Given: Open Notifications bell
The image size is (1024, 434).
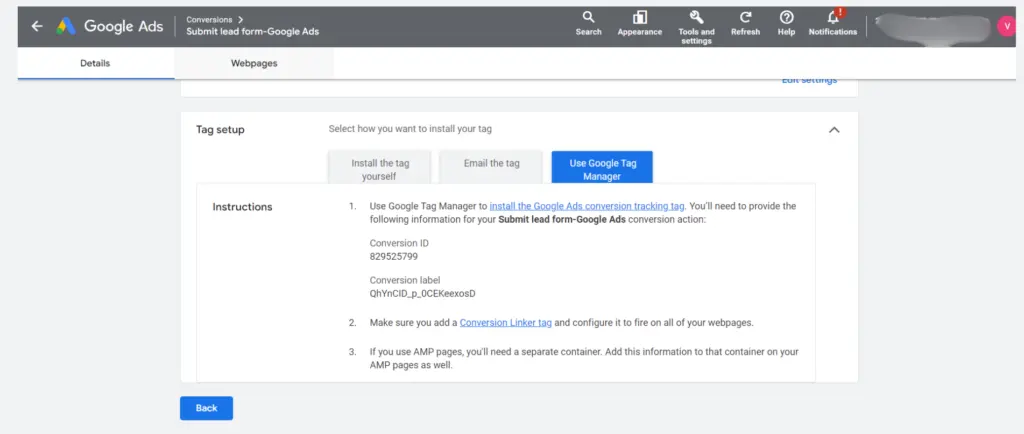Looking at the screenshot, I should point(833,22).
